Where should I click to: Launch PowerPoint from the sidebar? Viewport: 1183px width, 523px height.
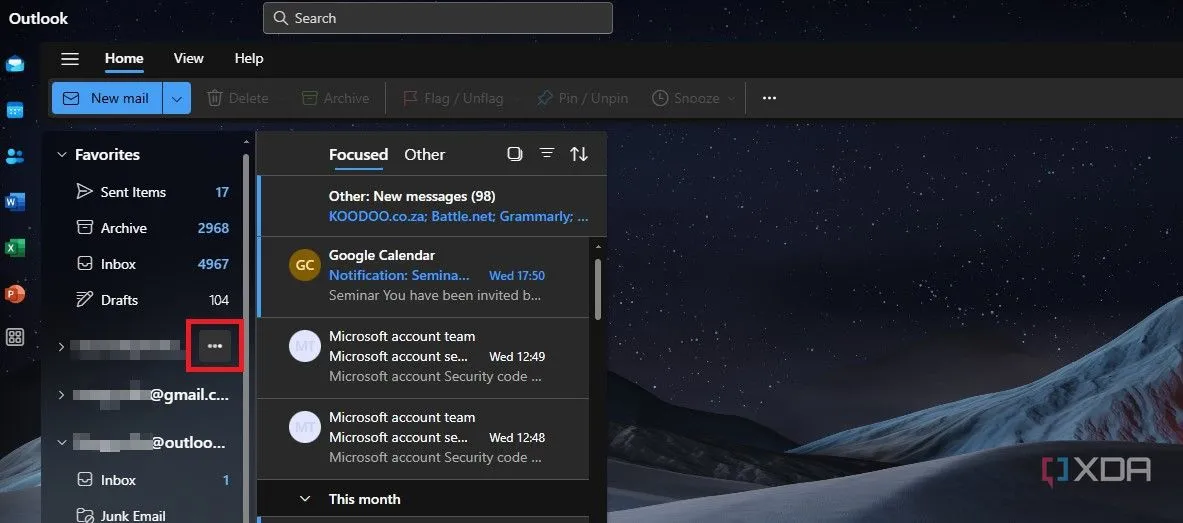tap(15, 293)
